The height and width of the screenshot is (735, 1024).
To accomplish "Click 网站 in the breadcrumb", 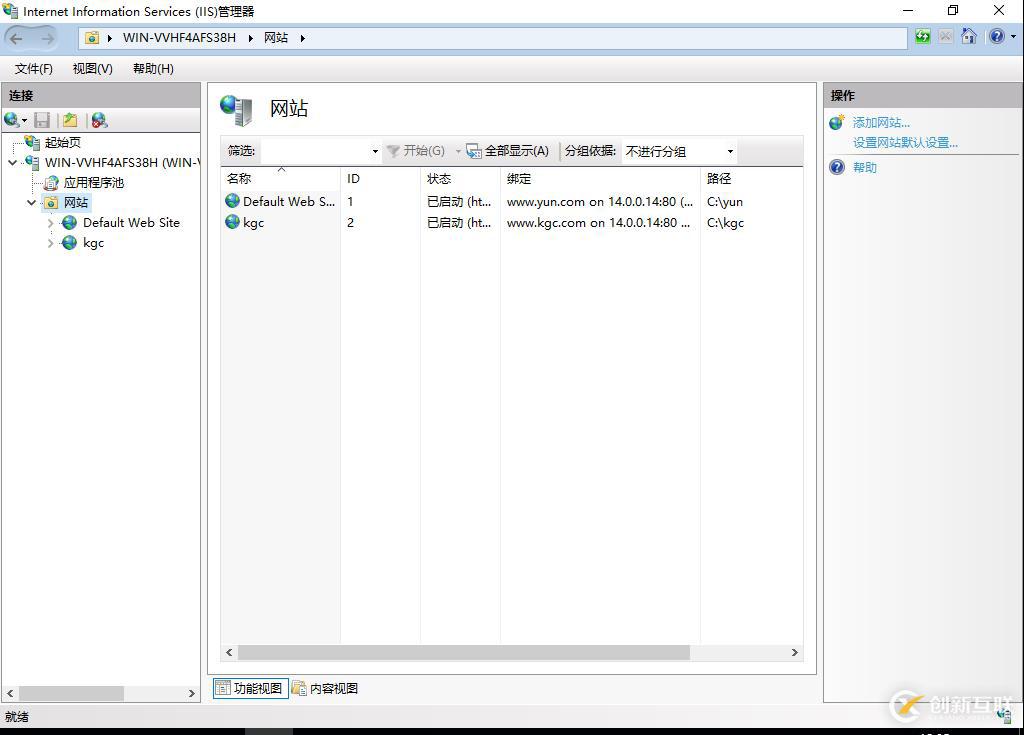I will tap(276, 38).
